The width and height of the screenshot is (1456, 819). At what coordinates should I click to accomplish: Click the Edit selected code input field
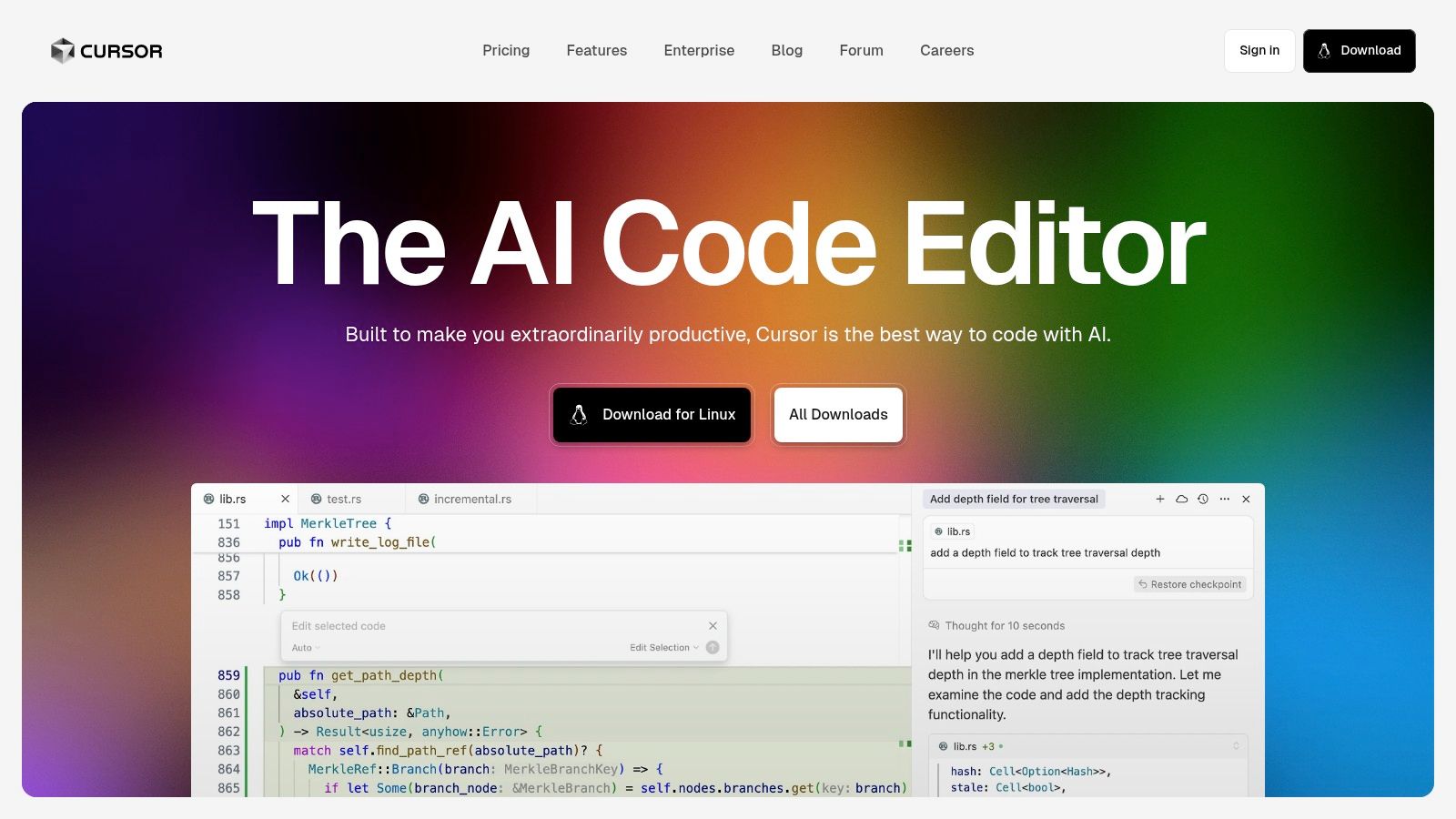click(x=496, y=626)
